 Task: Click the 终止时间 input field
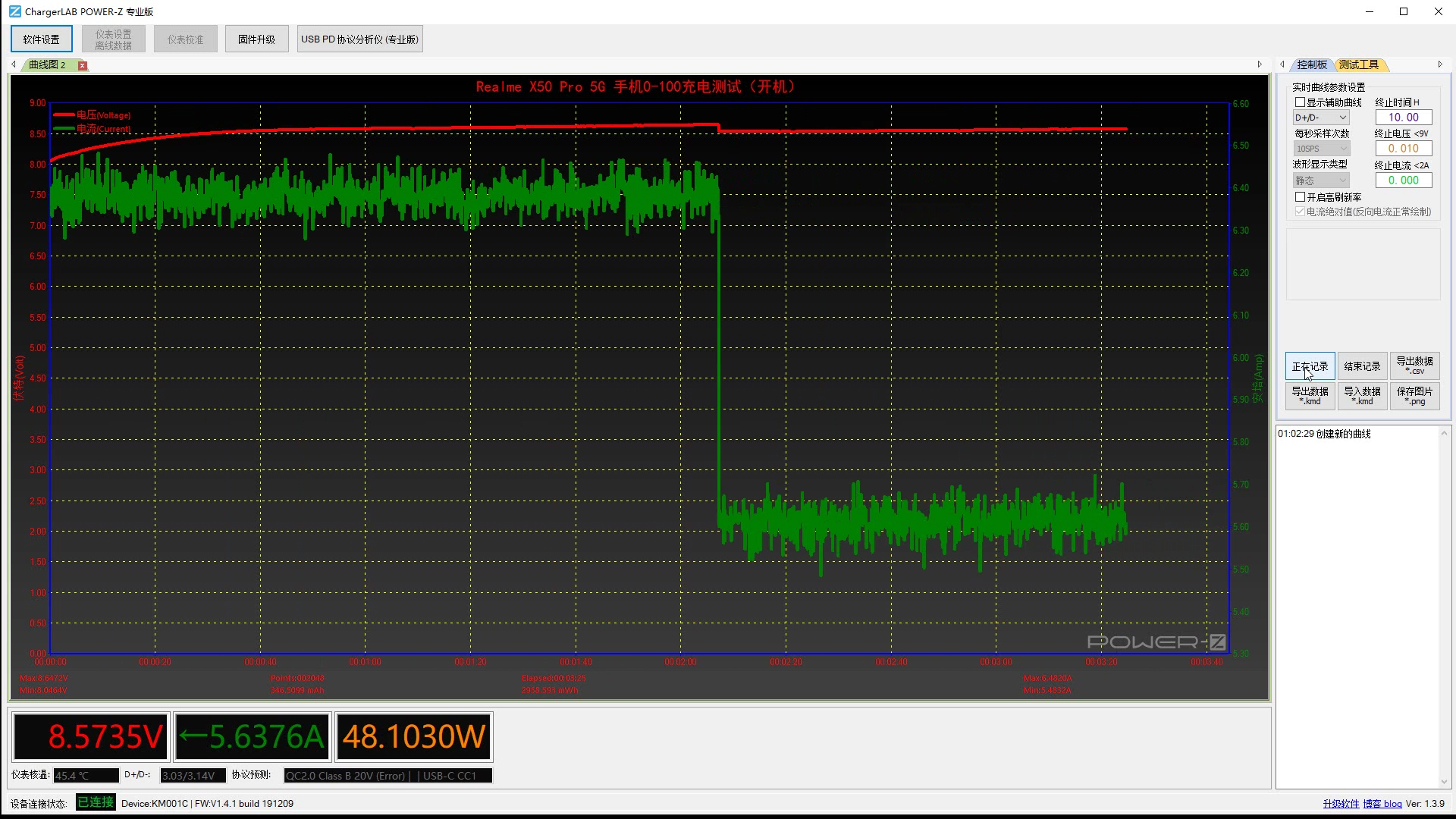[1403, 118]
